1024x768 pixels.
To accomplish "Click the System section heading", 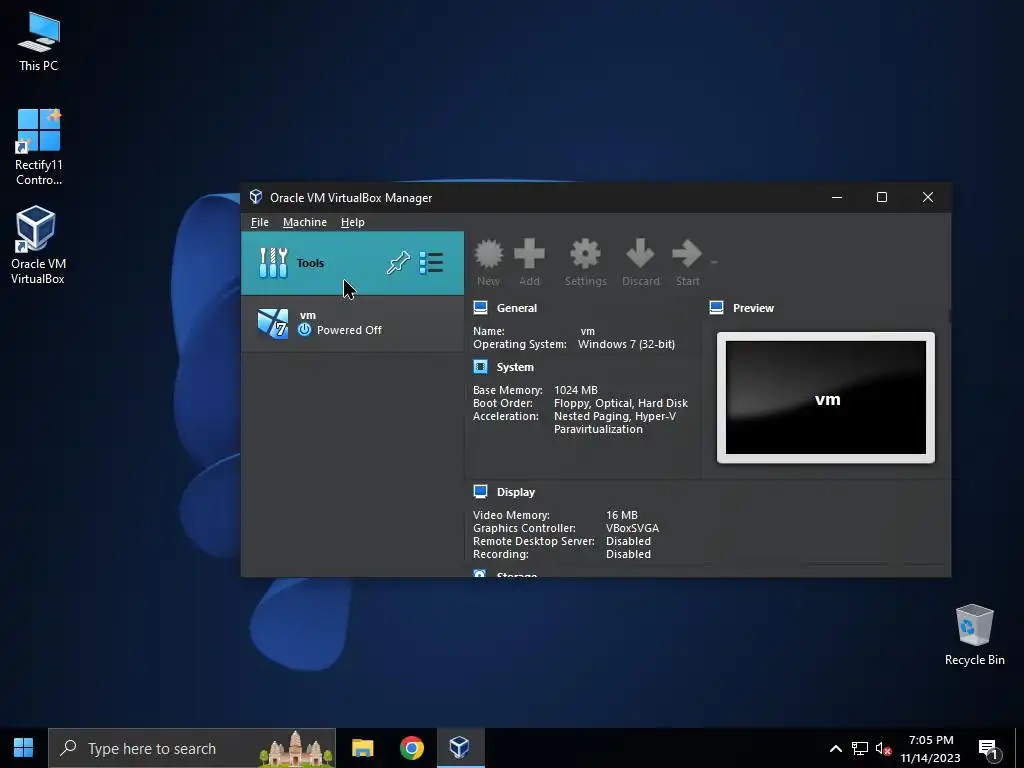I will 515,367.
